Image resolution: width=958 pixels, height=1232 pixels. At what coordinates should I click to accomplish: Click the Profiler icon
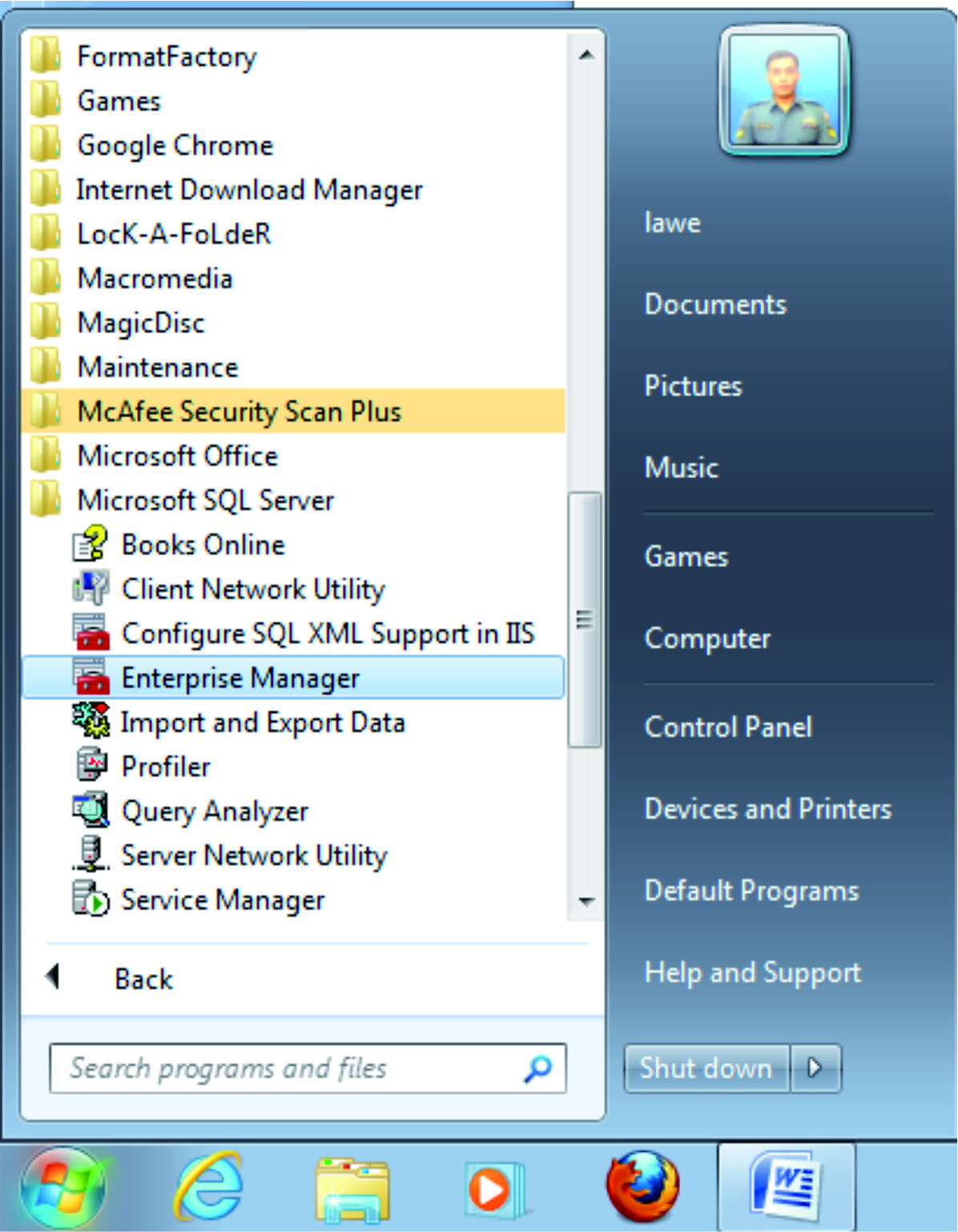[91, 765]
